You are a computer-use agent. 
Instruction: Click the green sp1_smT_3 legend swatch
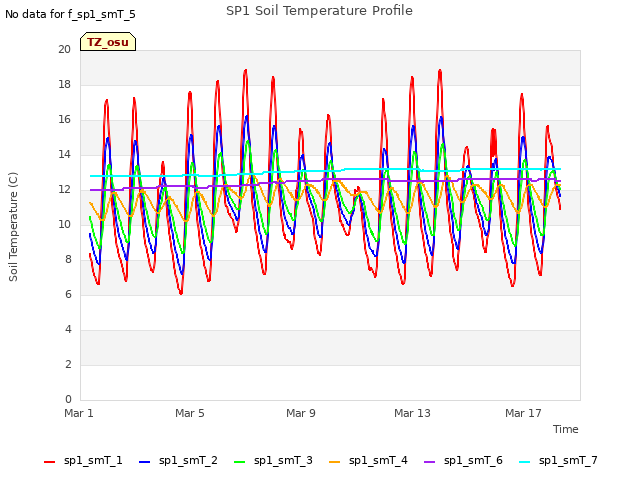coord(240,462)
